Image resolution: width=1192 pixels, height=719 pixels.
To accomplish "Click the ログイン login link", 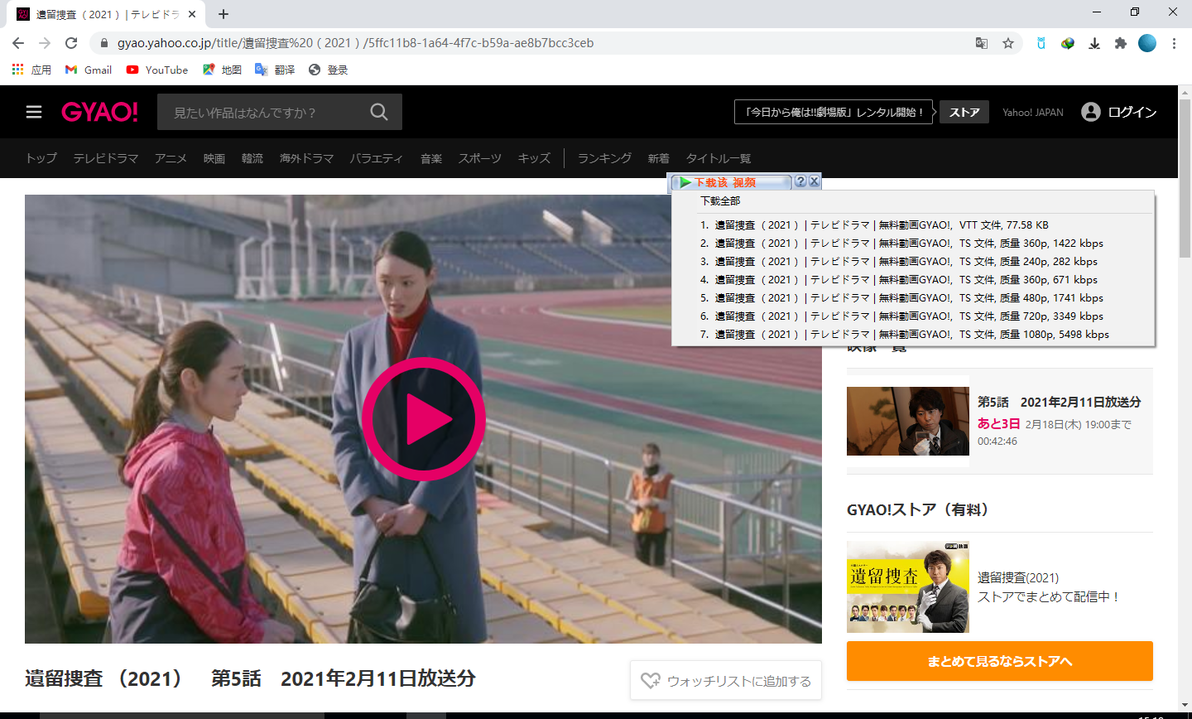I will (x=1132, y=112).
